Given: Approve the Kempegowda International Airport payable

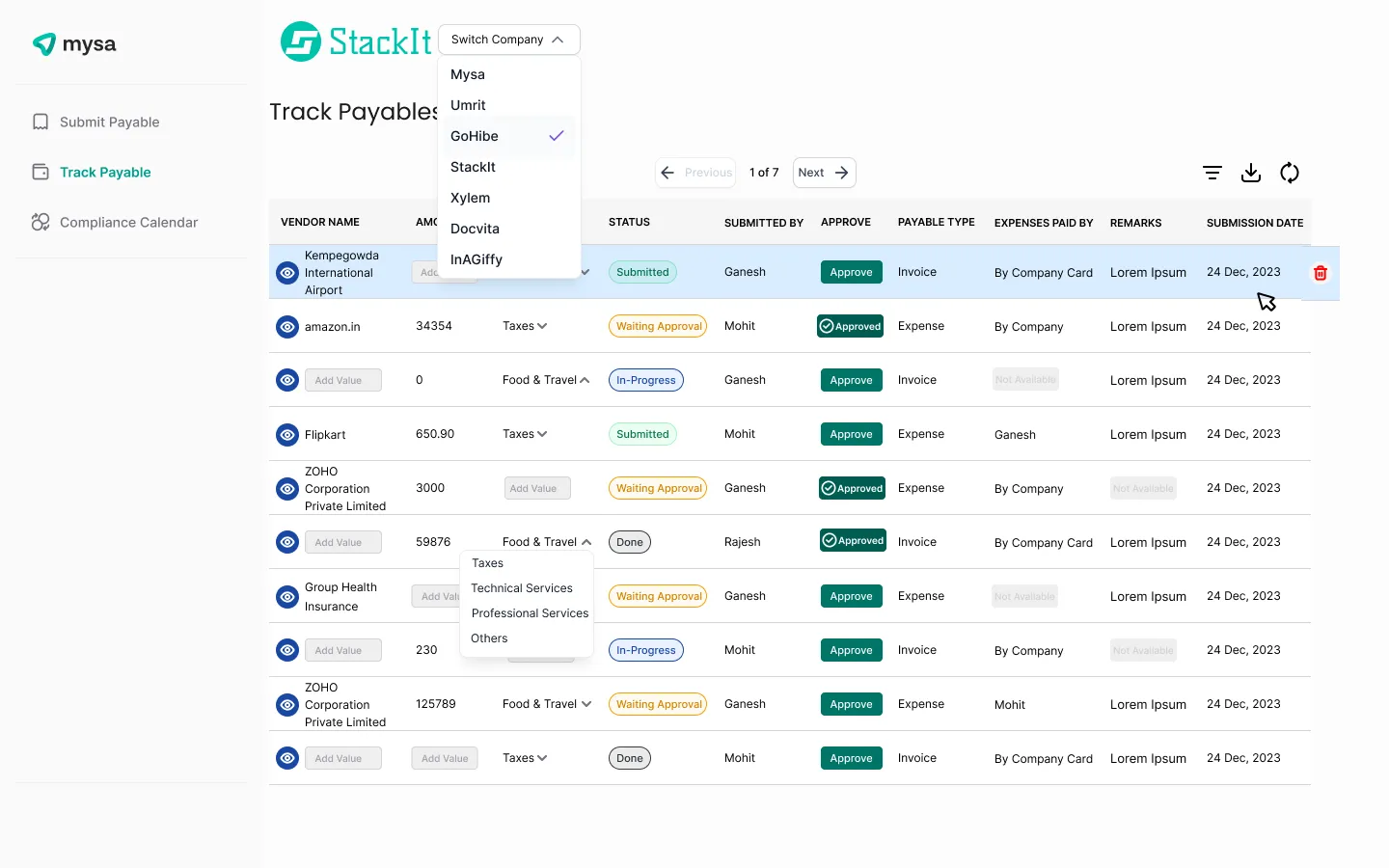Looking at the screenshot, I should pyautogui.click(x=851, y=272).
